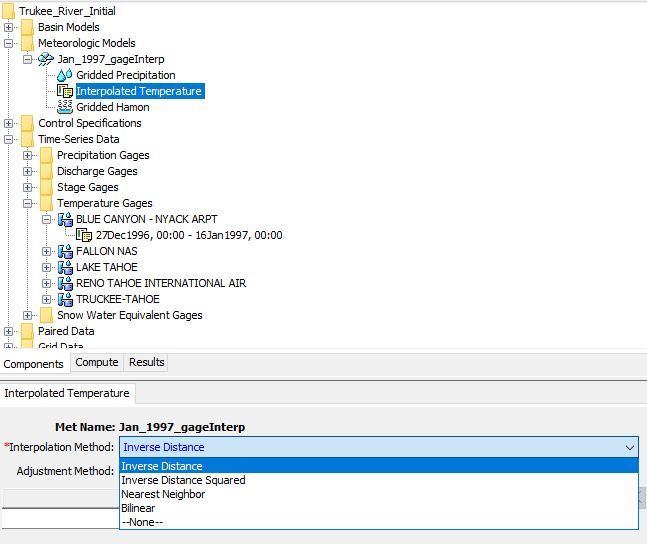This screenshot has width=647, height=544.
Task: Click the Gridded Precipitation raindrop icon
Action: [x=65, y=75]
